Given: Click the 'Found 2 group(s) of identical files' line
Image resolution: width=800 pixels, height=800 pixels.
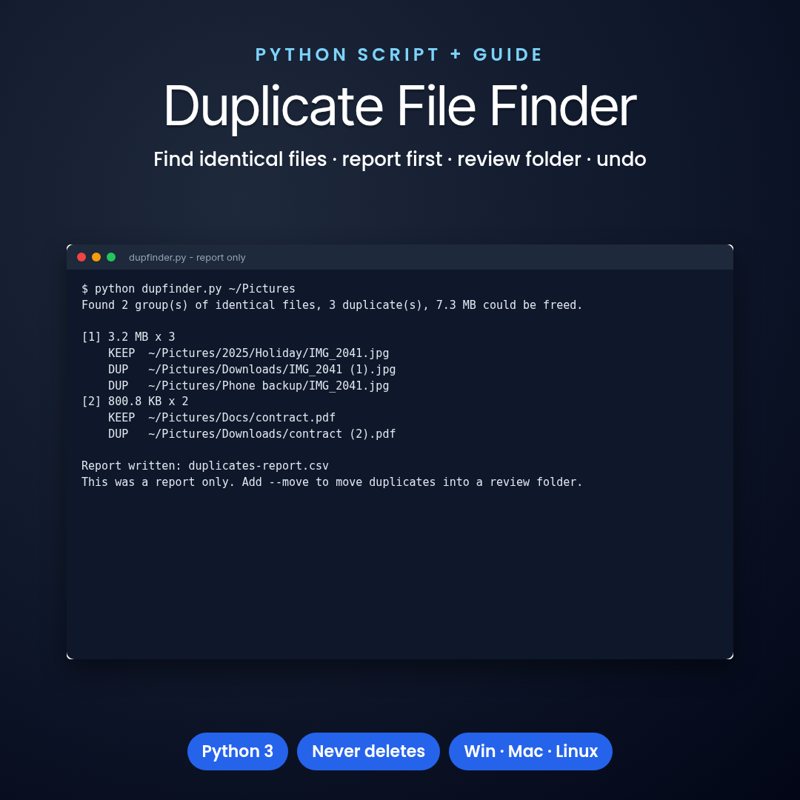Looking at the screenshot, I should (332, 305).
